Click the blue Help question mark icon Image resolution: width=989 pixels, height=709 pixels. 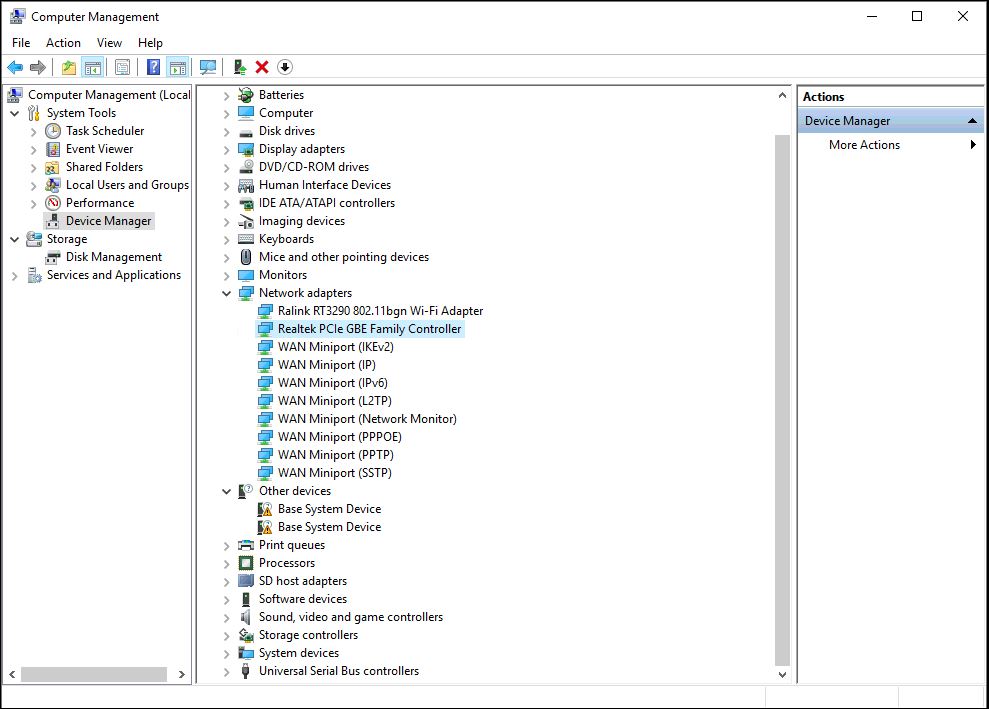pyautogui.click(x=153, y=67)
